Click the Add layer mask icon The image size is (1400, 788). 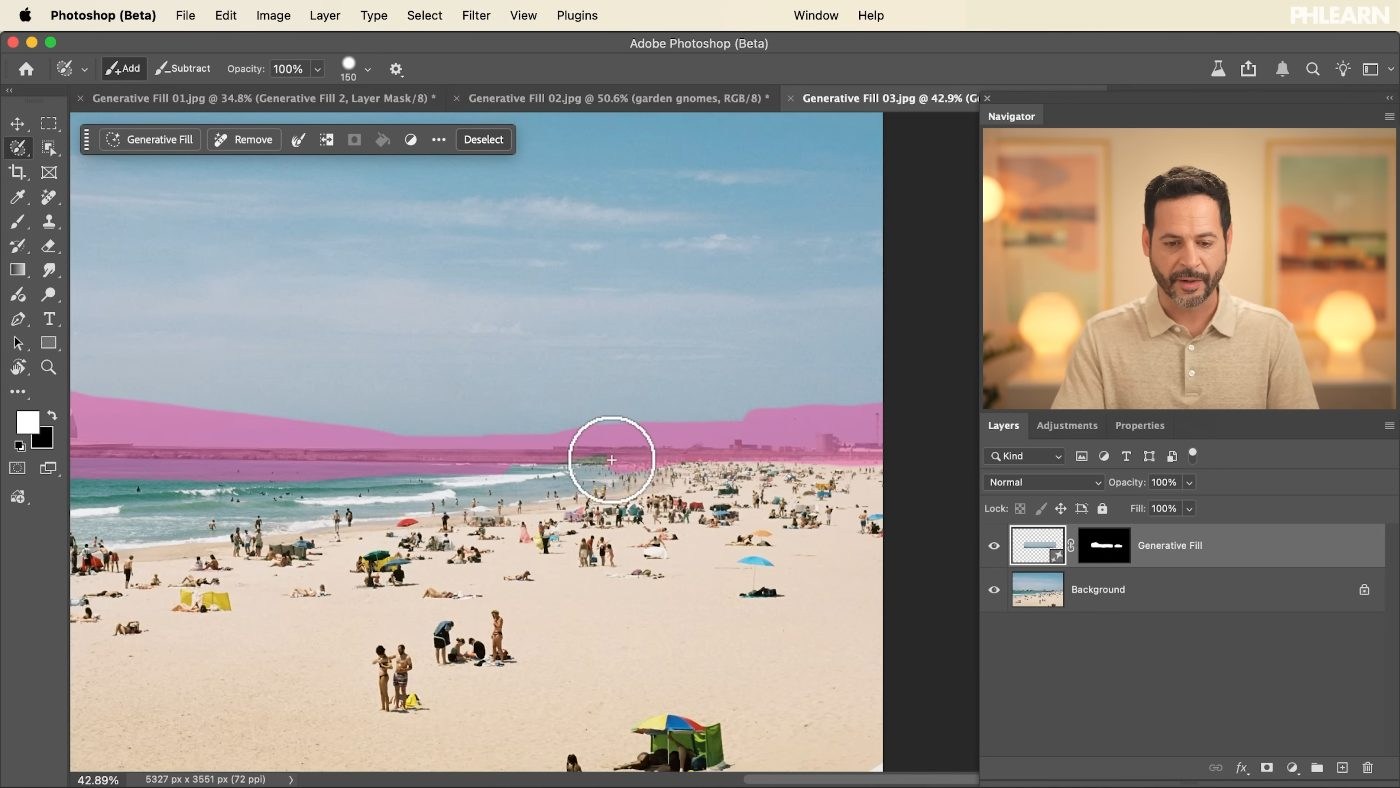coord(1267,768)
